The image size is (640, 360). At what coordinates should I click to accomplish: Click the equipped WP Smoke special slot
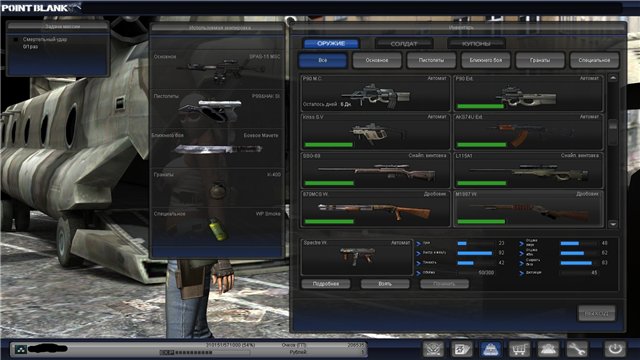(217, 227)
